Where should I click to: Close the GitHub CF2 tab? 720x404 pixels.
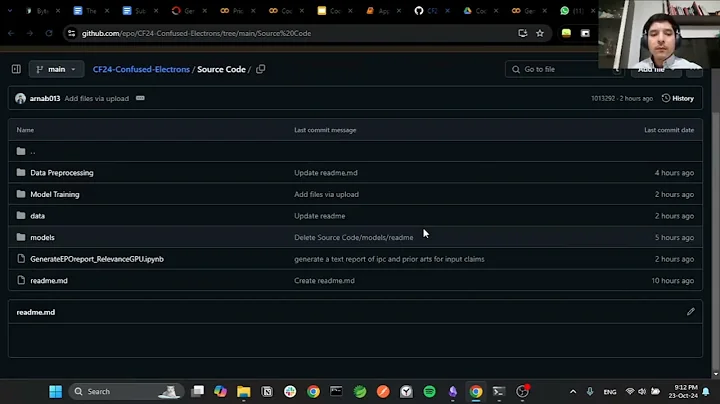tap(447, 11)
